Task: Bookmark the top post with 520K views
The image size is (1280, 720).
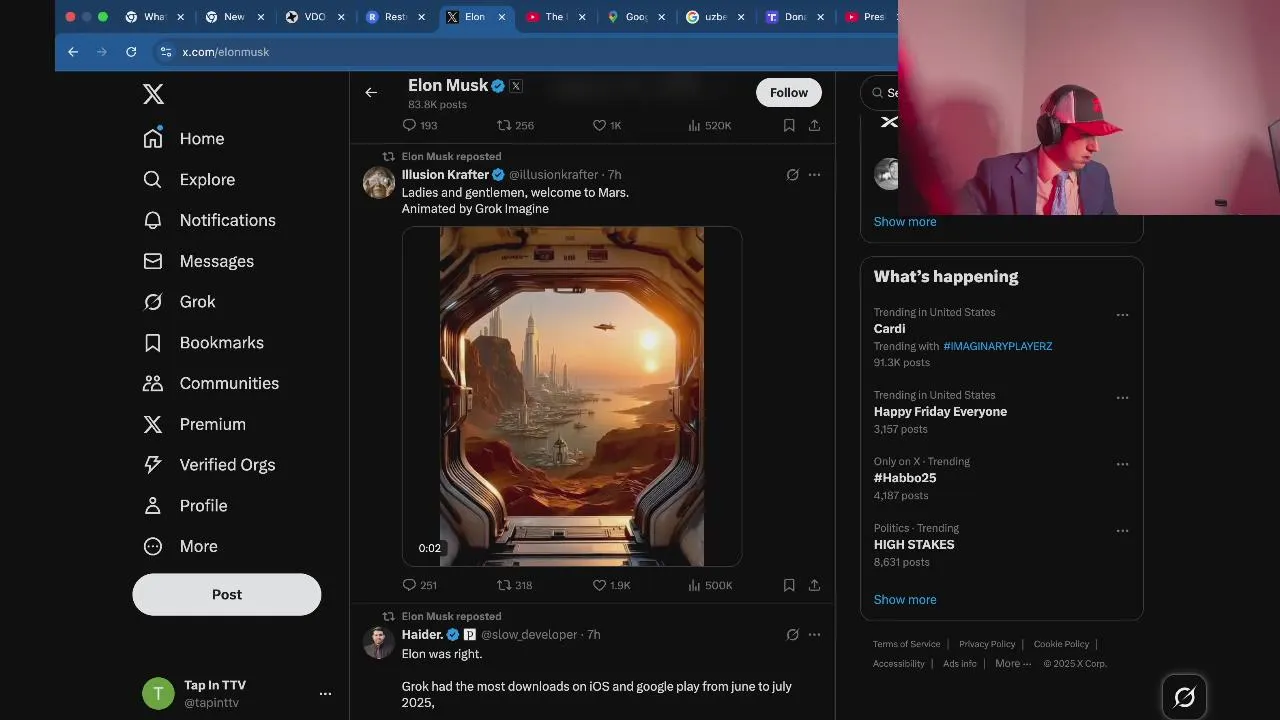Action: (x=789, y=125)
